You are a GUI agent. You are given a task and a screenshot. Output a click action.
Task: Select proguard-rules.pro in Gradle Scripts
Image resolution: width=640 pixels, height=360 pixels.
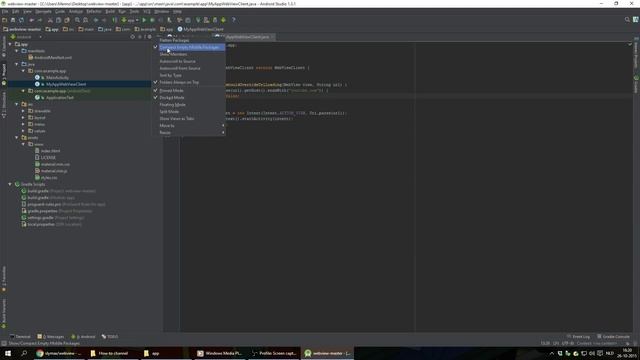(x=63, y=204)
